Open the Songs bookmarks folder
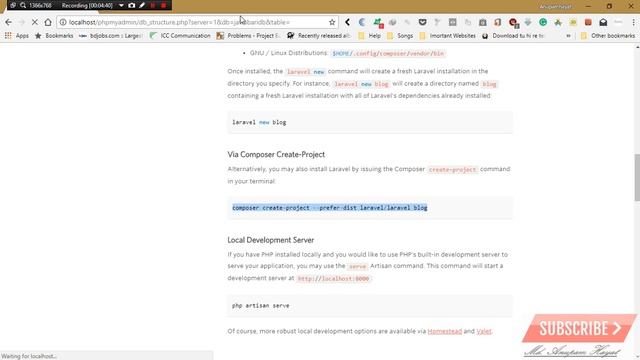The image size is (640, 360). click(400, 36)
